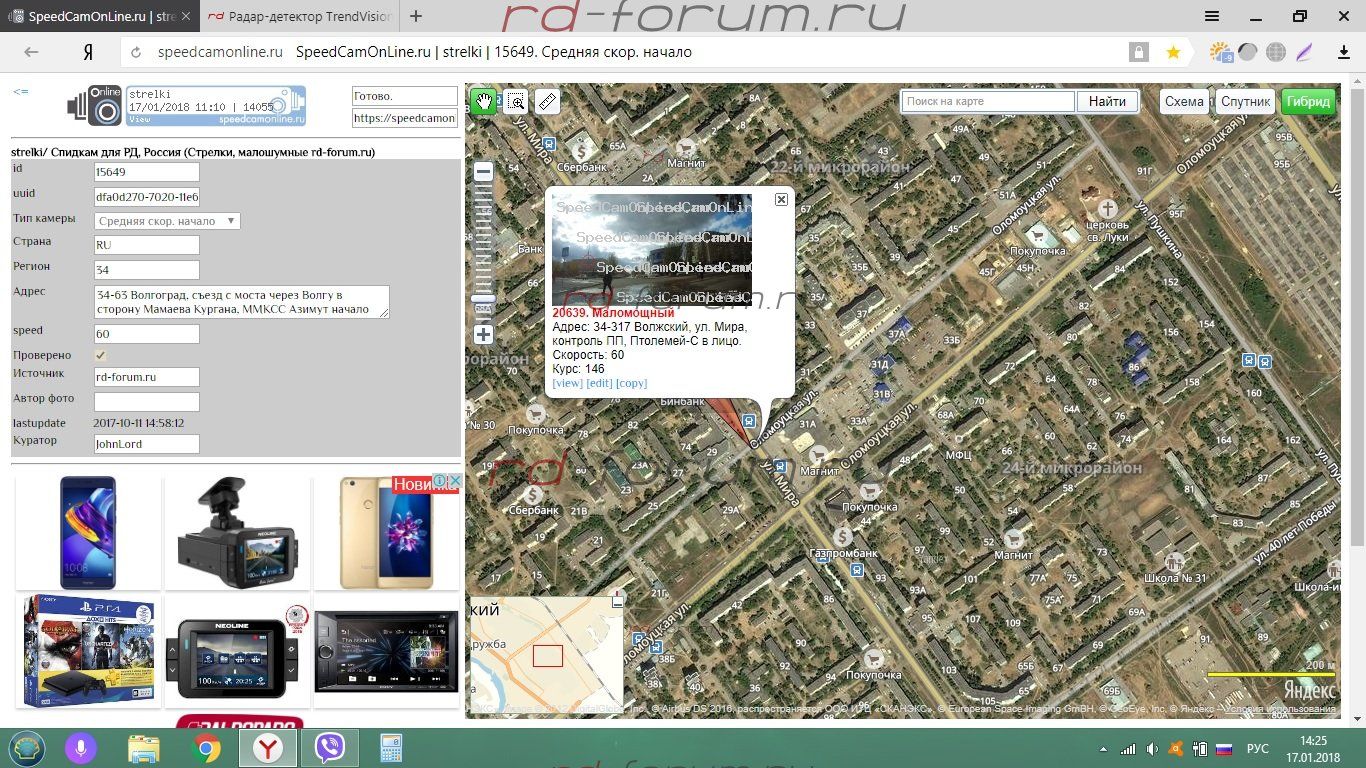Open Viber from taskbar

coord(329,748)
